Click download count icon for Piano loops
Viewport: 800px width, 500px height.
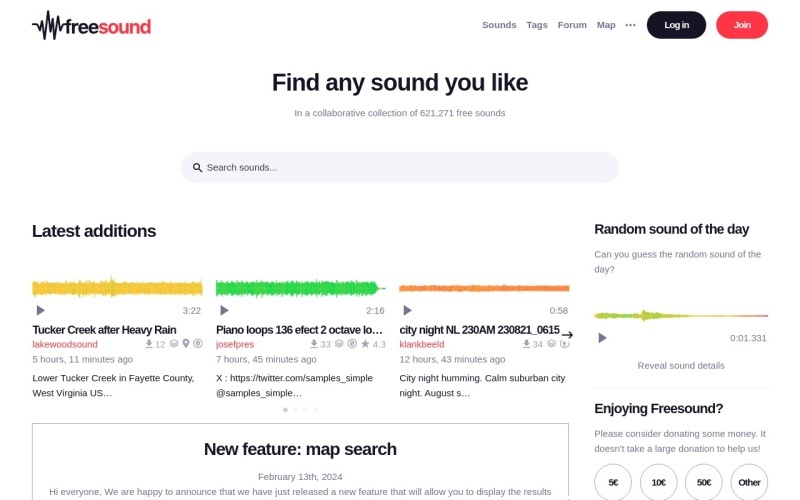click(x=314, y=344)
